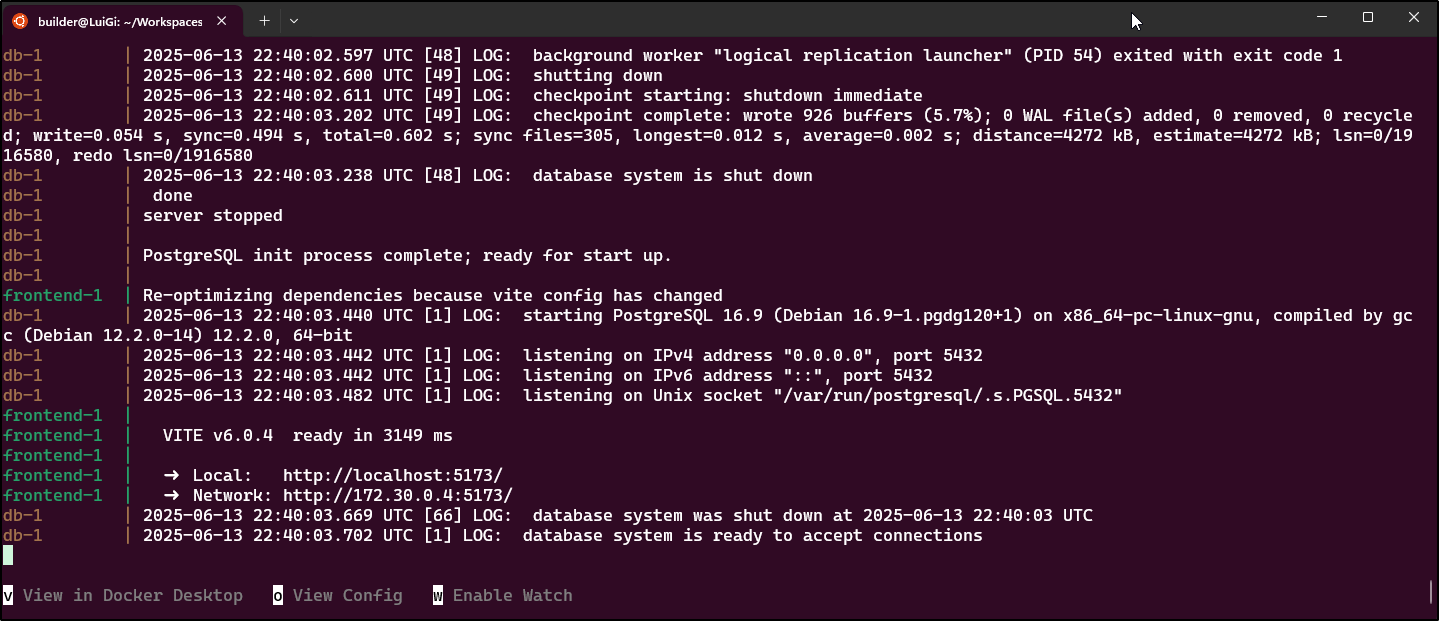Minimize the terminal window

click(1322, 17)
